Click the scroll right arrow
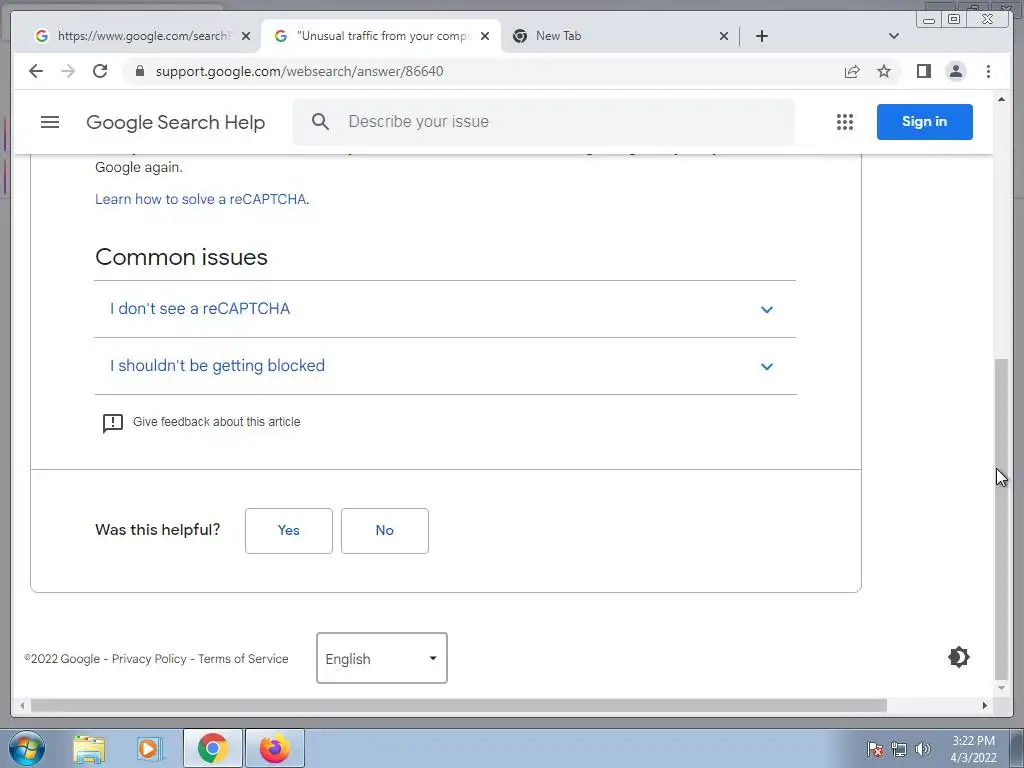Image resolution: width=1024 pixels, height=768 pixels. [985, 705]
